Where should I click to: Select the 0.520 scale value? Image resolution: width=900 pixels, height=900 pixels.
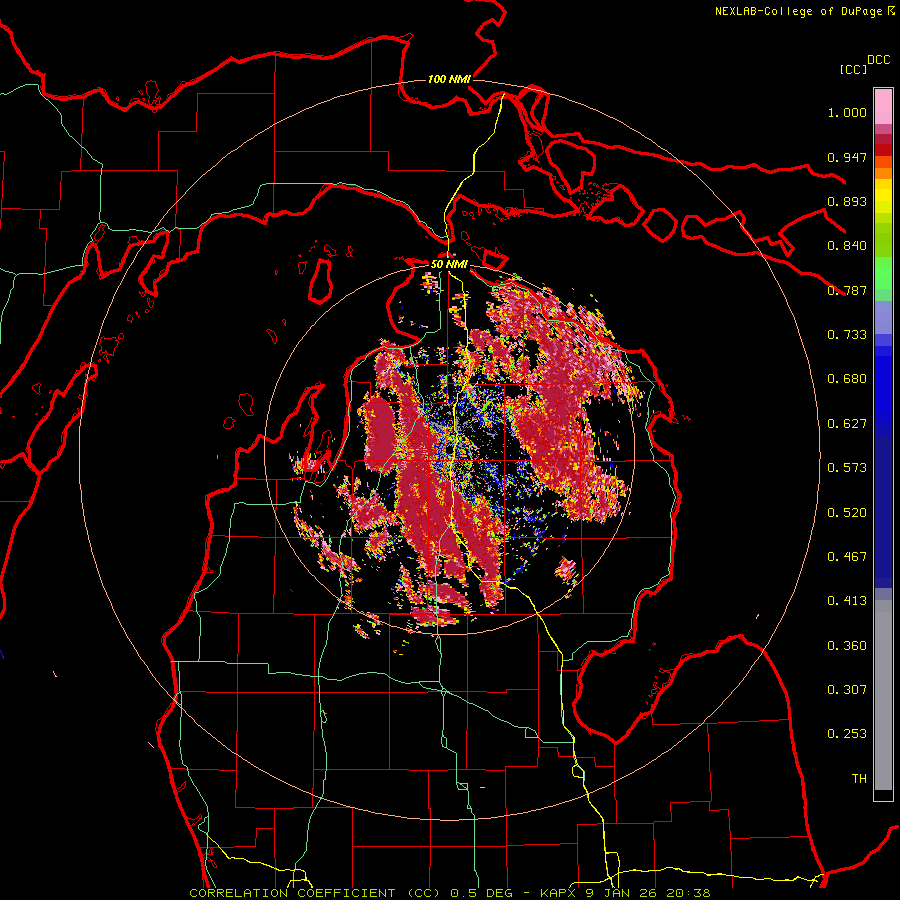pyautogui.click(x=847, y=513)
